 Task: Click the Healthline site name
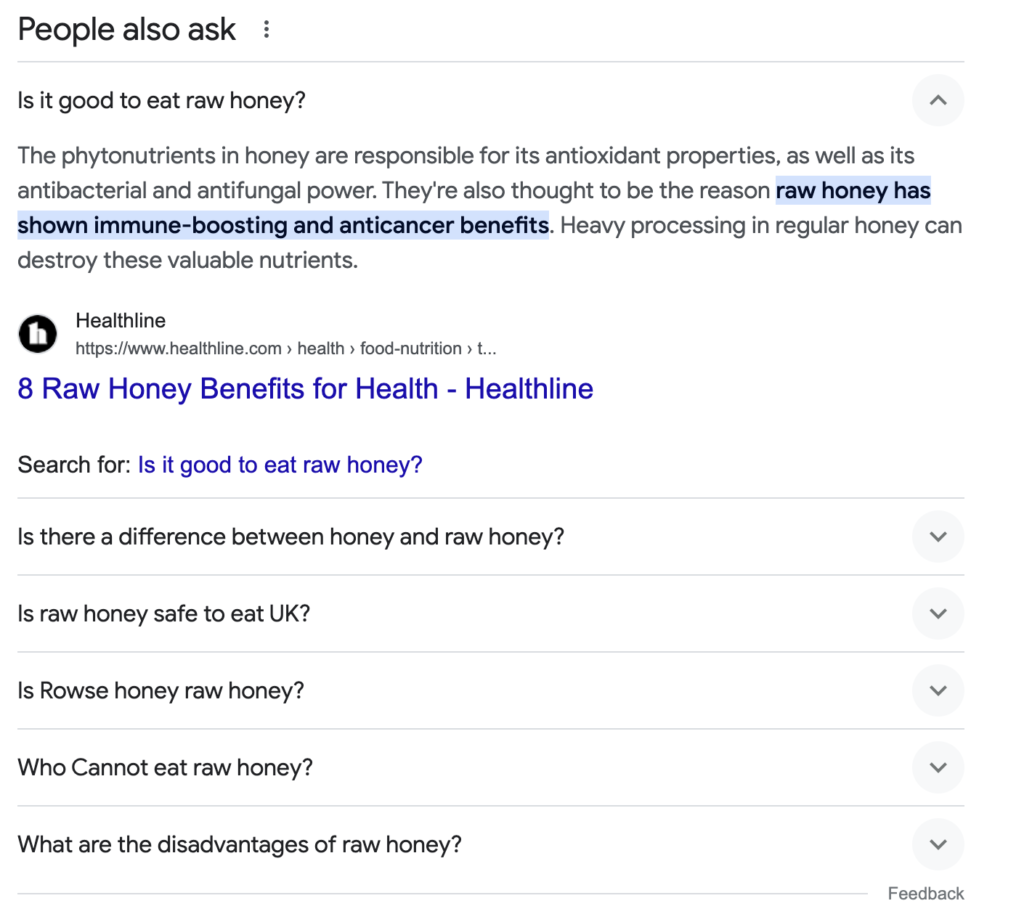(121, 321)
